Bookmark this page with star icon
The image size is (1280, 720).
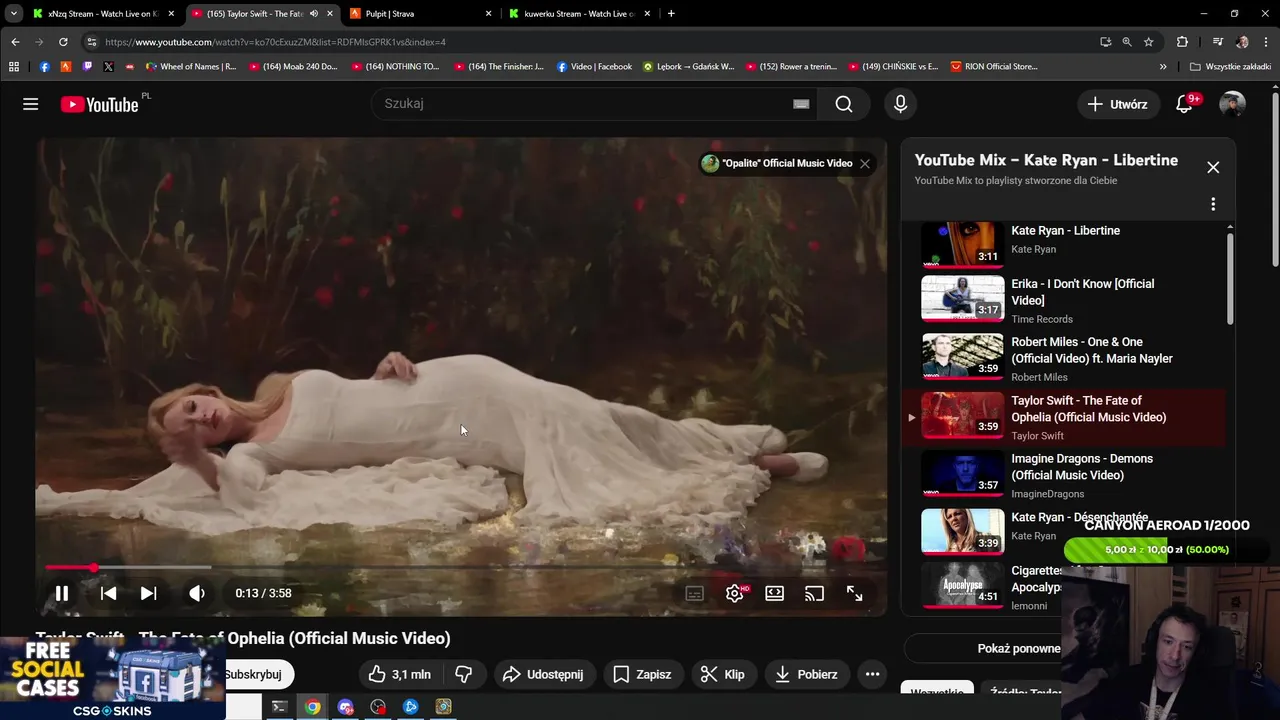pos(1149,42)
